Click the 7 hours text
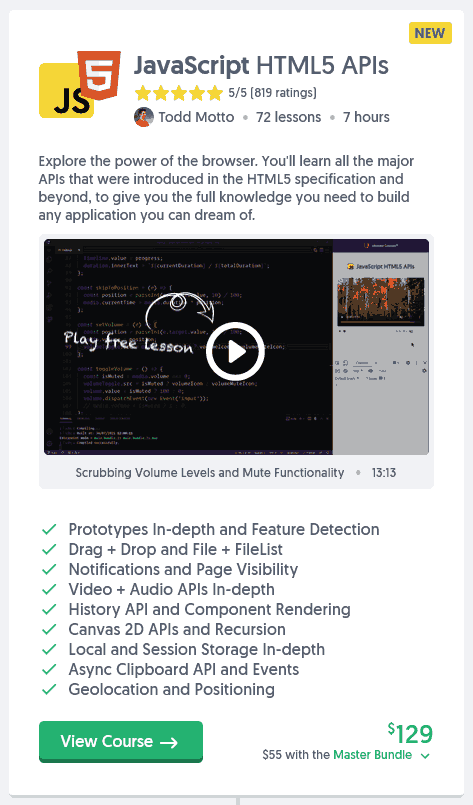This screenshot has width=473, height=805. pyautogui.click(x=366, y=117)
